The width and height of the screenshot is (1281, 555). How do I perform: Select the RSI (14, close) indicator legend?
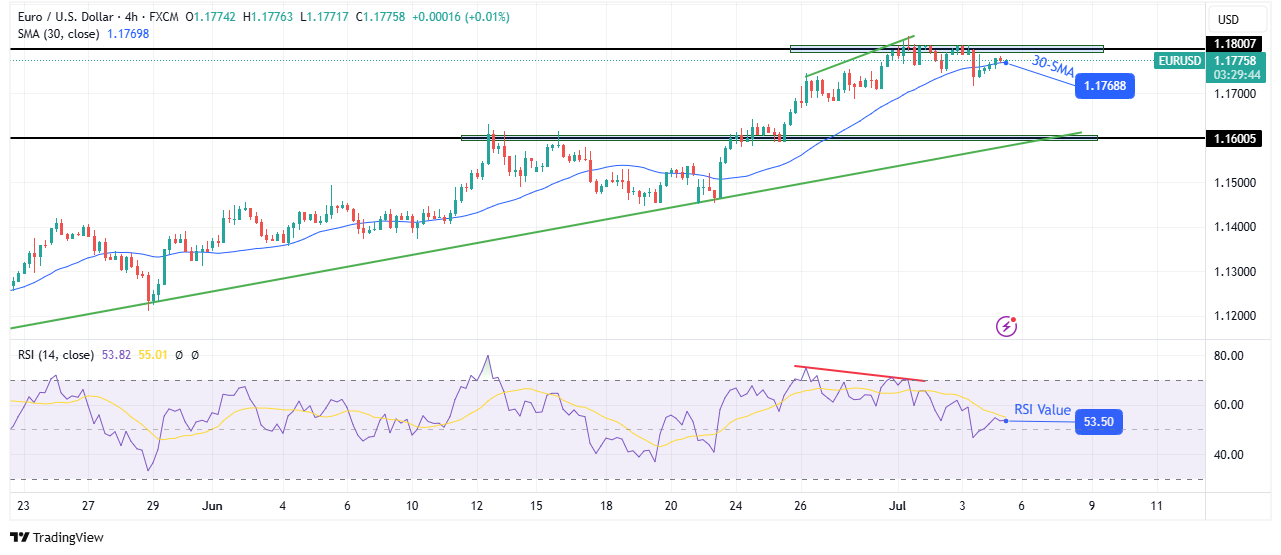pyautogui.click(x=55, y=355)
